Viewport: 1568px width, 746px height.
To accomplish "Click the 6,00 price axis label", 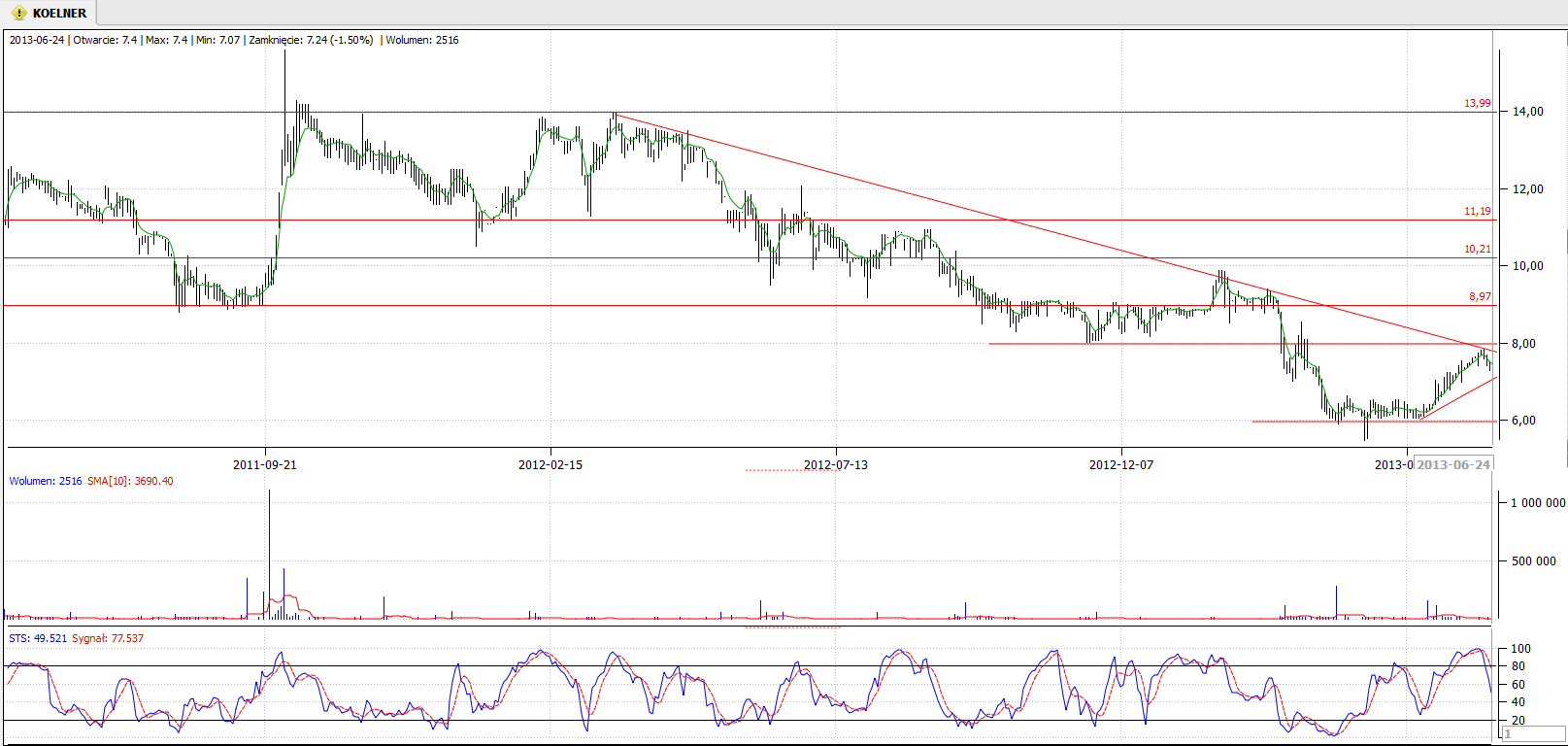I will coord(1523,421).
